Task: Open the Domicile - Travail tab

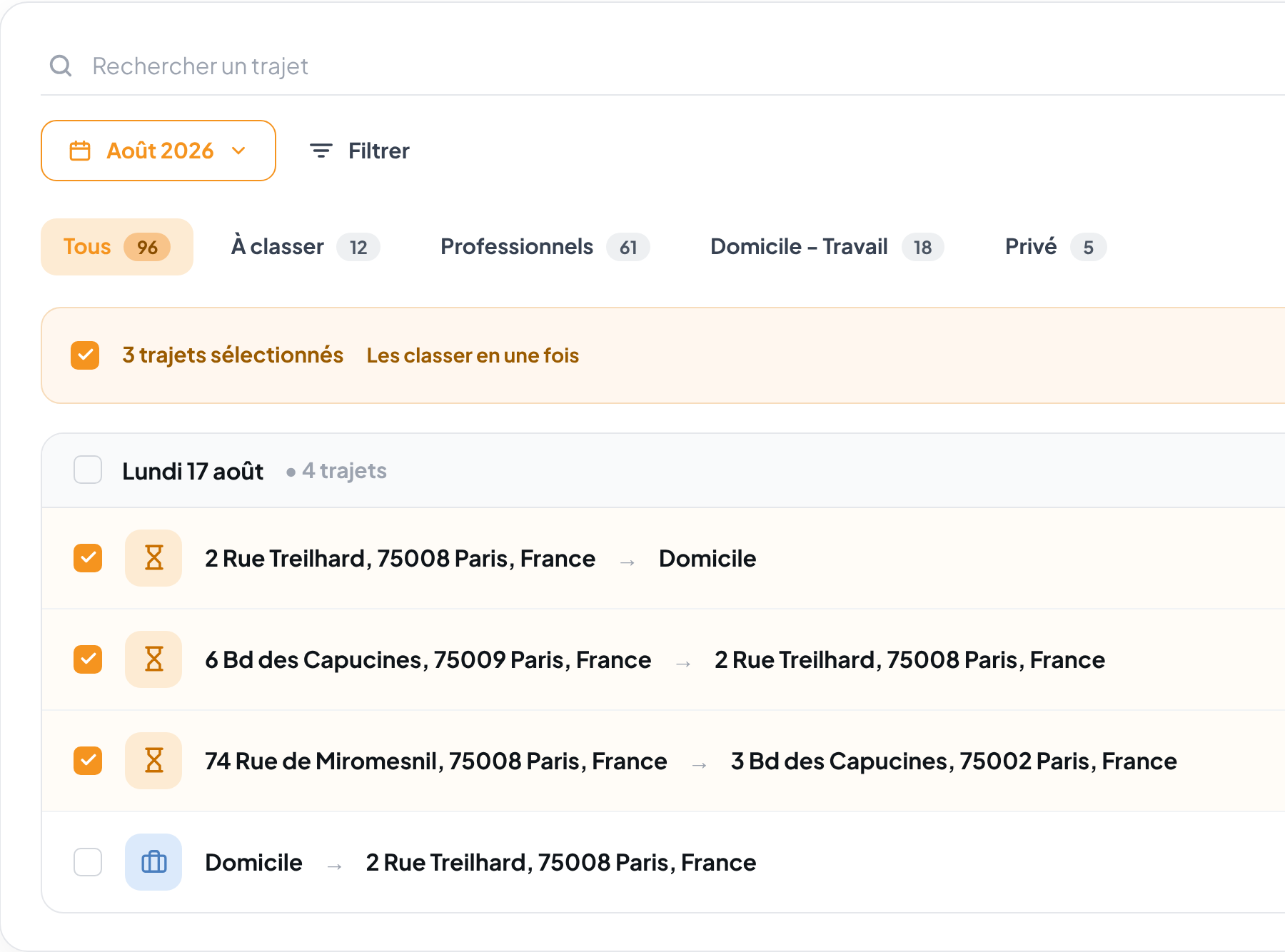Action: (827, 247)
